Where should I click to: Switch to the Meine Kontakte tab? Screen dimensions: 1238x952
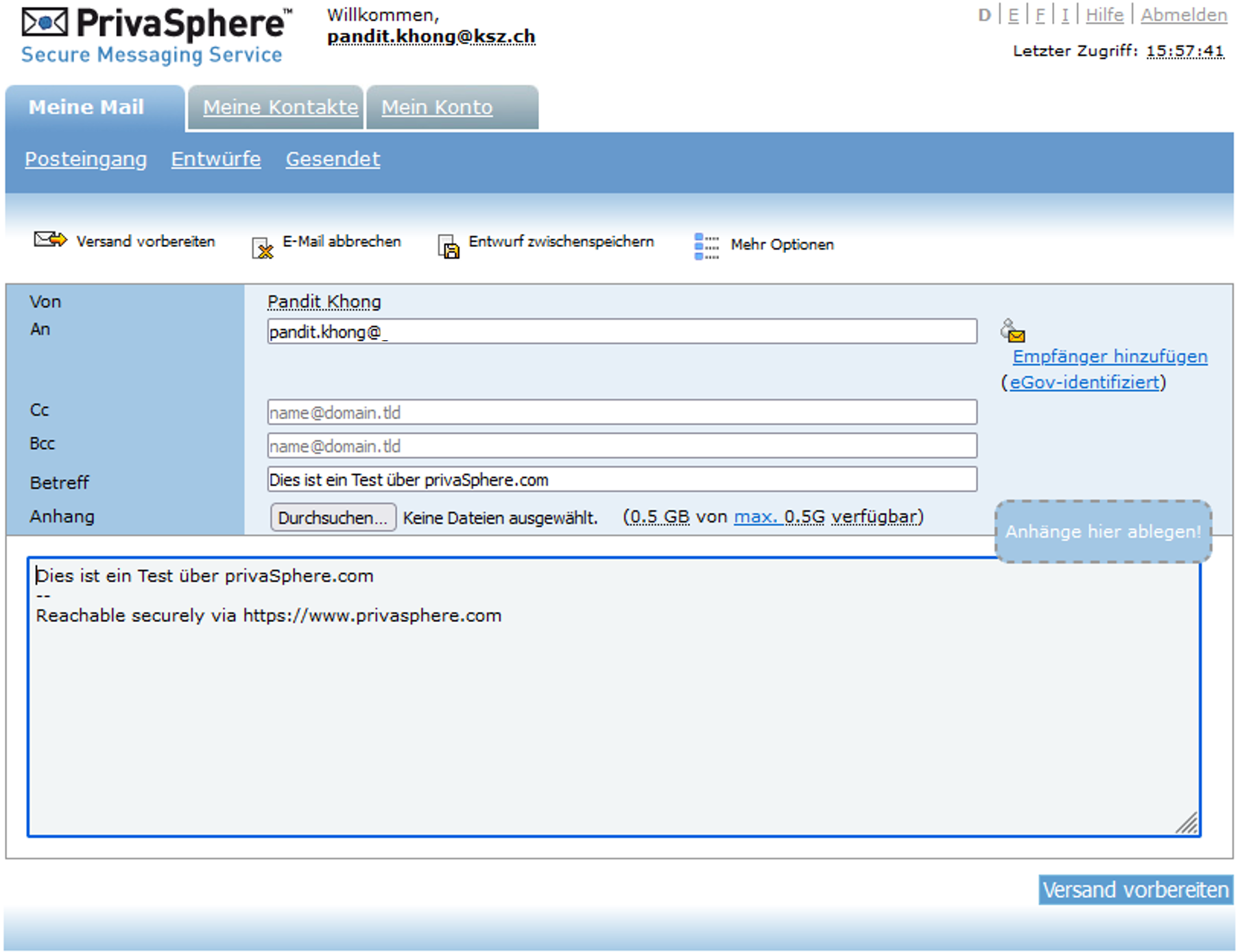click(x=280, y=108)
